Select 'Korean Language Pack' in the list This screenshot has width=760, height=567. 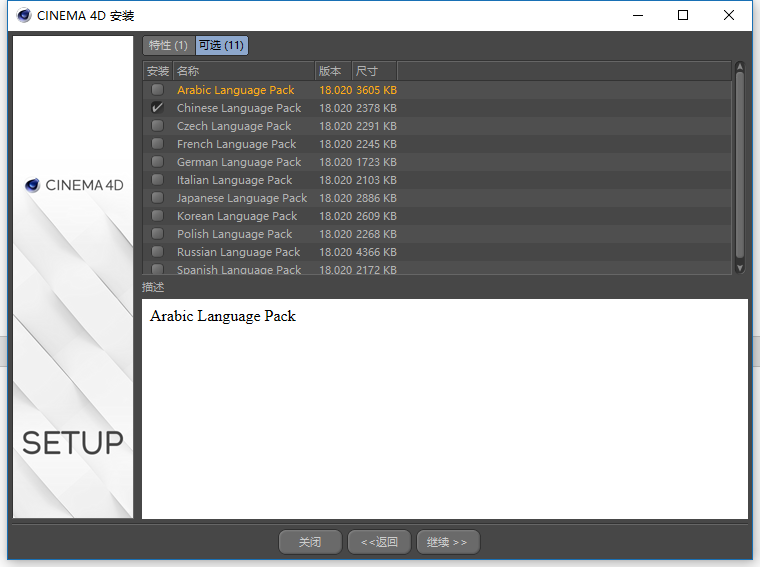[237, 216]
